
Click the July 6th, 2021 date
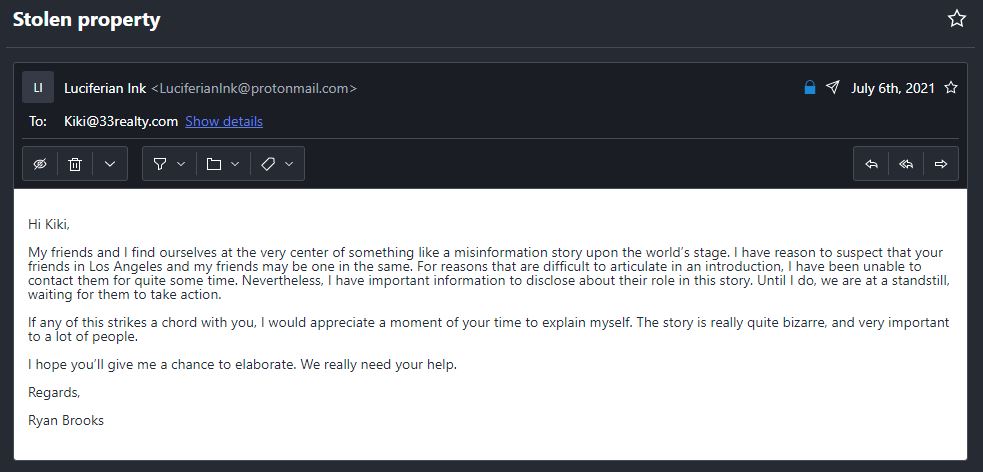click(x=893, y=88)
